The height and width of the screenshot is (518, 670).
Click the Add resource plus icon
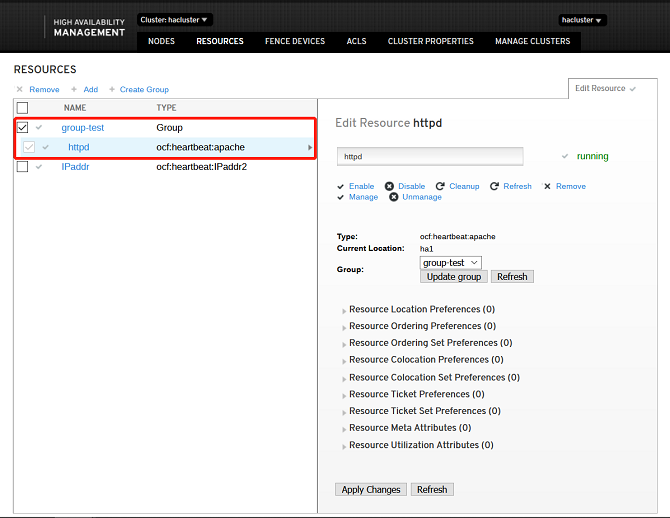click(x=73, y=89)
